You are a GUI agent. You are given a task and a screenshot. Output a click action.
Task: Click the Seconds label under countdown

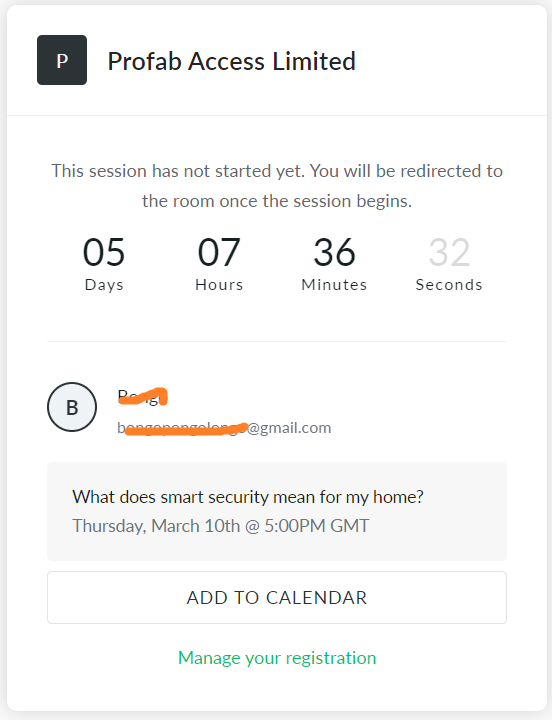point(449,285)
